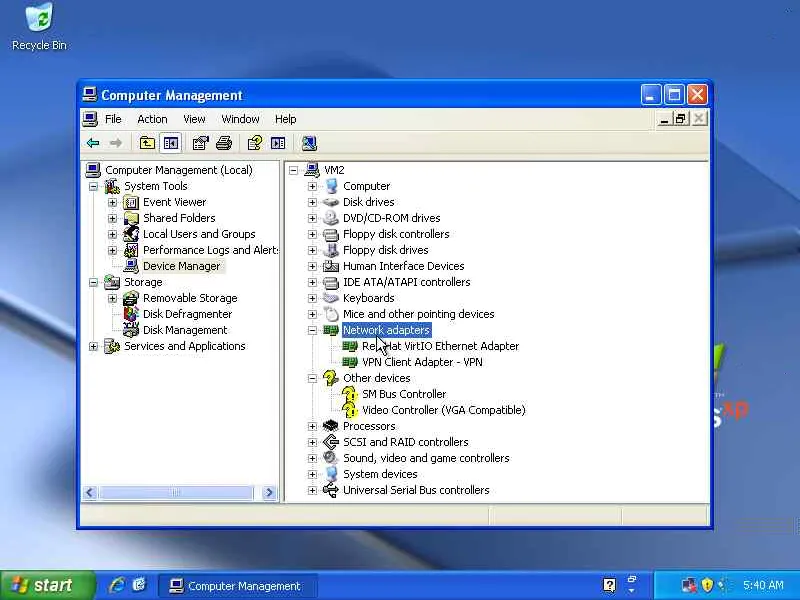Open the Help menu
The image size is (800, 600).
tap(286, 119)
